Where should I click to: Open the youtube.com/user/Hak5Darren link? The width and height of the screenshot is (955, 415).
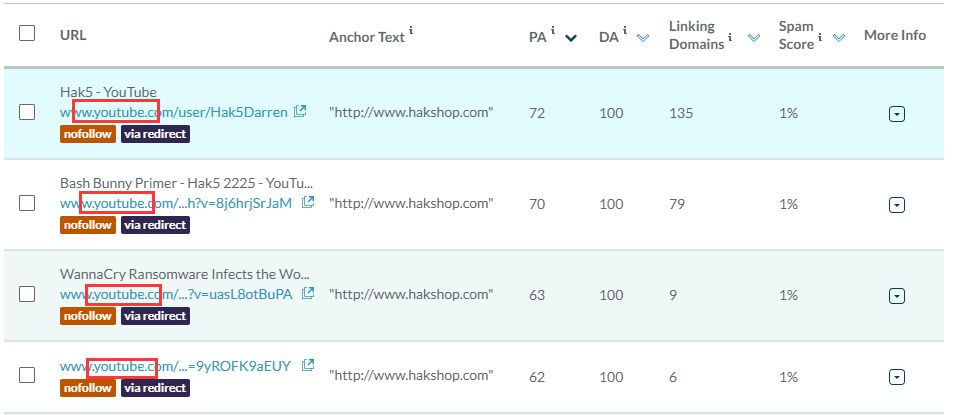click(x=174, y=113)
